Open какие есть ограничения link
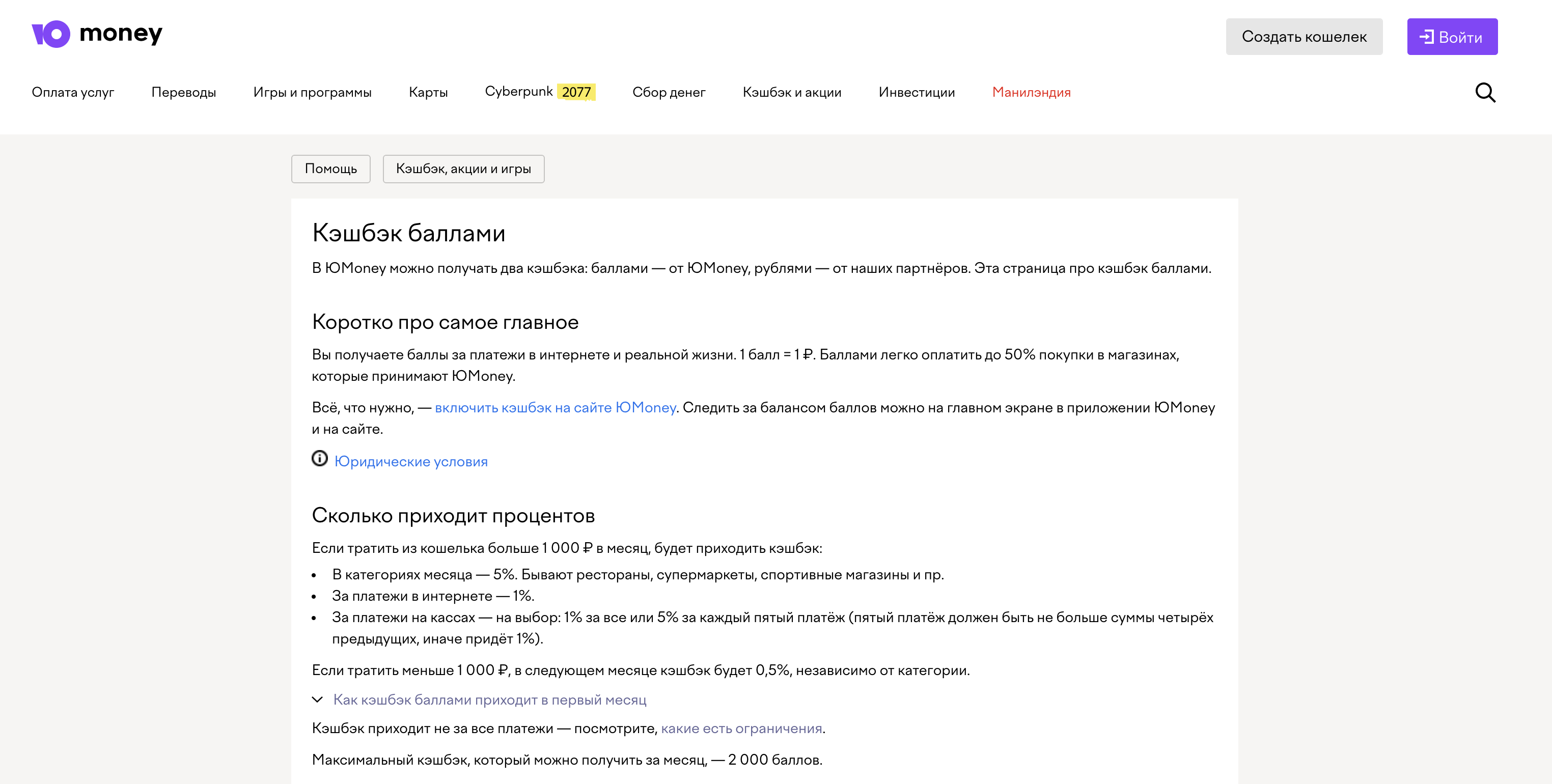Image resolution: width=1552 pixels, height=784 pixels. (x=741, y=729)
